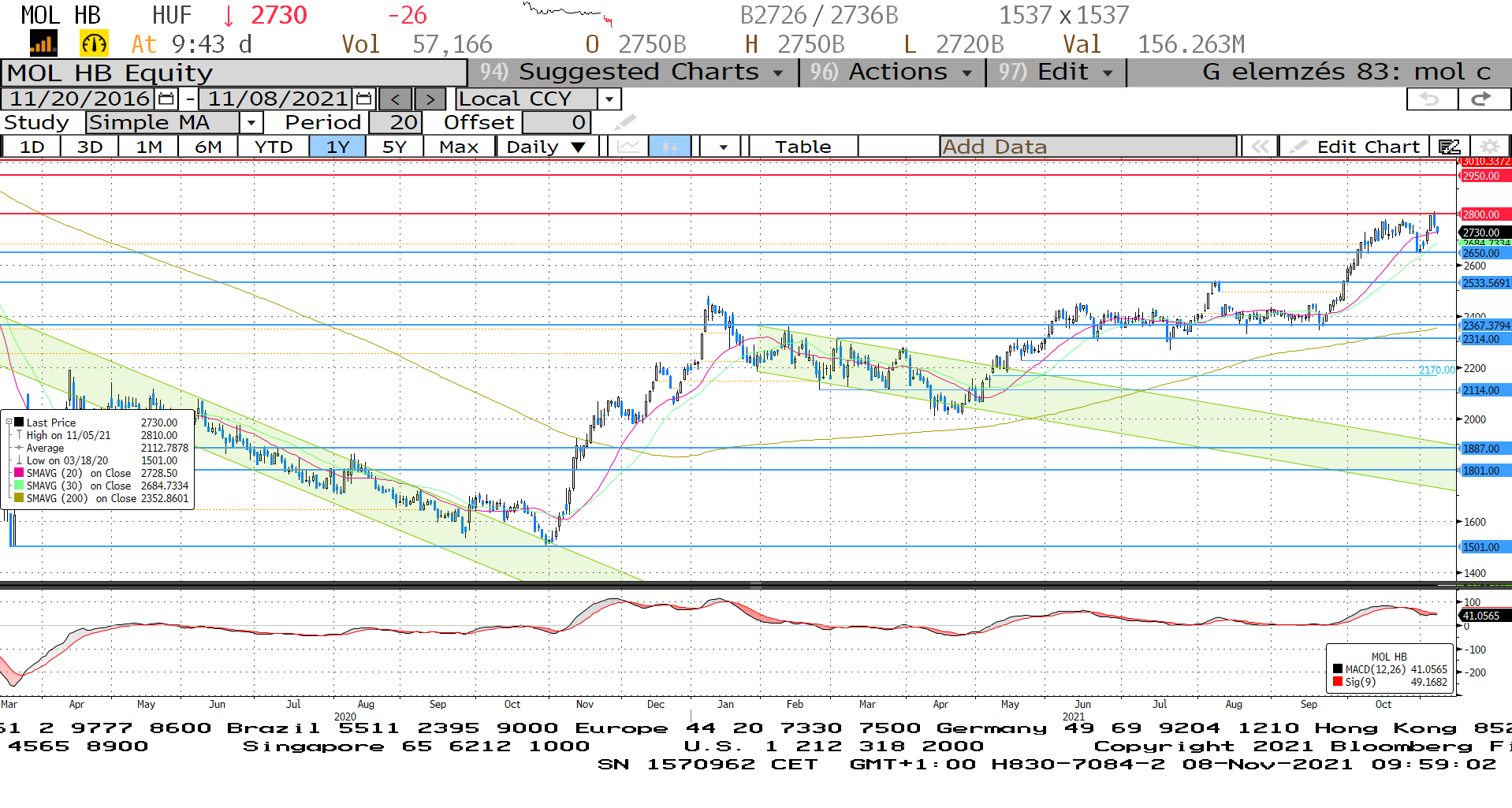This screenshot has height=808, width=1512.
Task: Click the SMAVG (20) magenta color swatch
Action: 19,473
